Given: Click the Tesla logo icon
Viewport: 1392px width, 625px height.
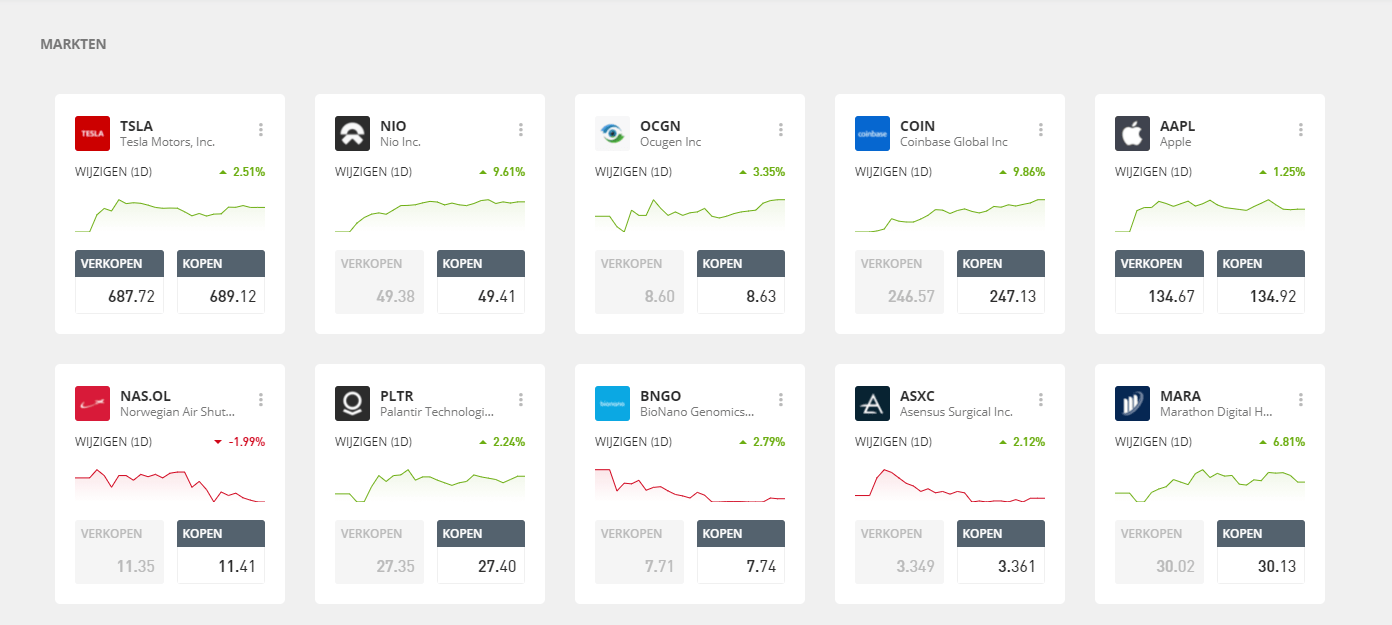Looking at the screenshot, I should [x=93, y=134].
